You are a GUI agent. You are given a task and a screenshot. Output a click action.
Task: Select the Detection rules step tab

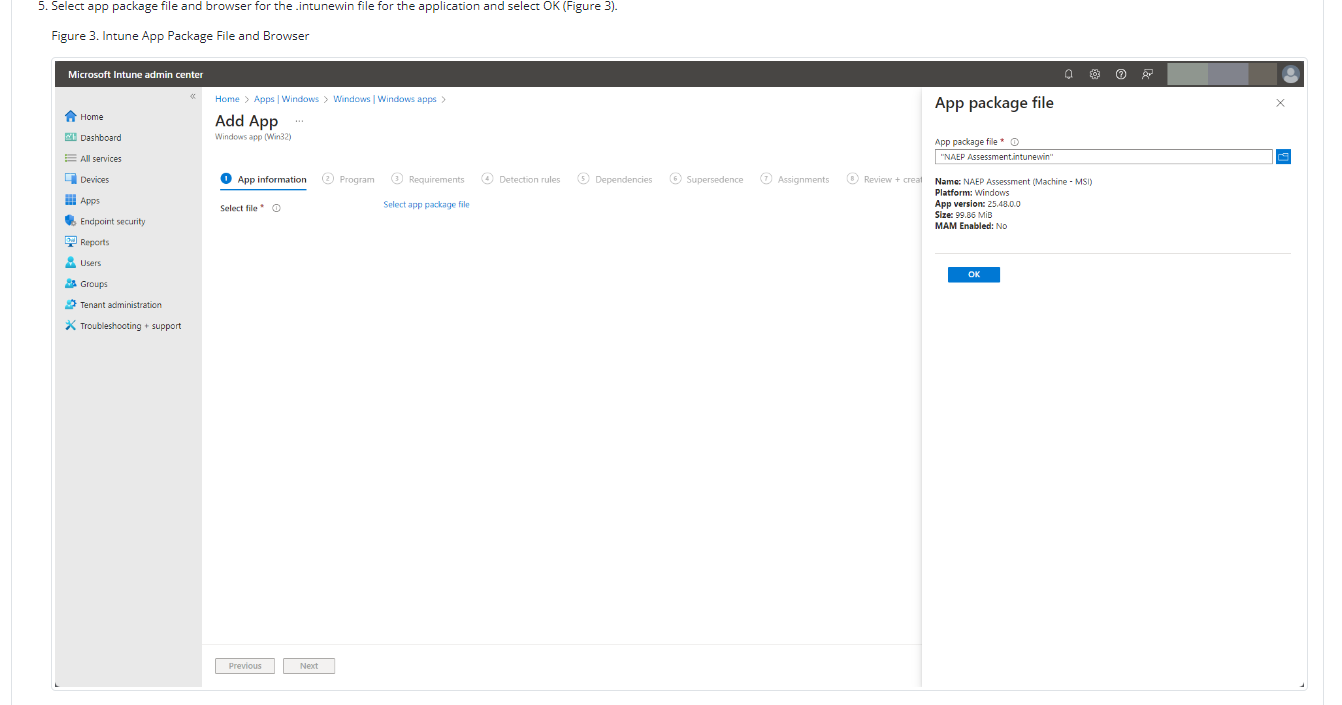(521, 179)
